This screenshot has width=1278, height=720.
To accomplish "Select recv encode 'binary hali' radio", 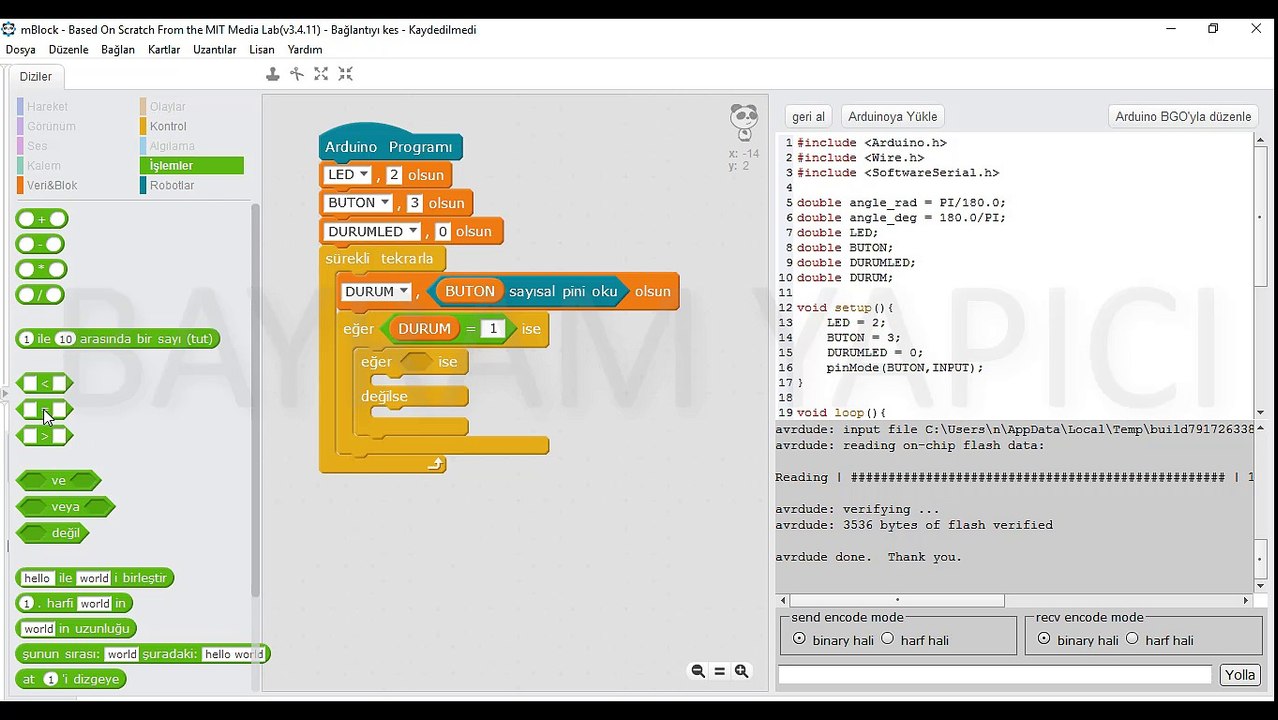I will pos(1044,639).
